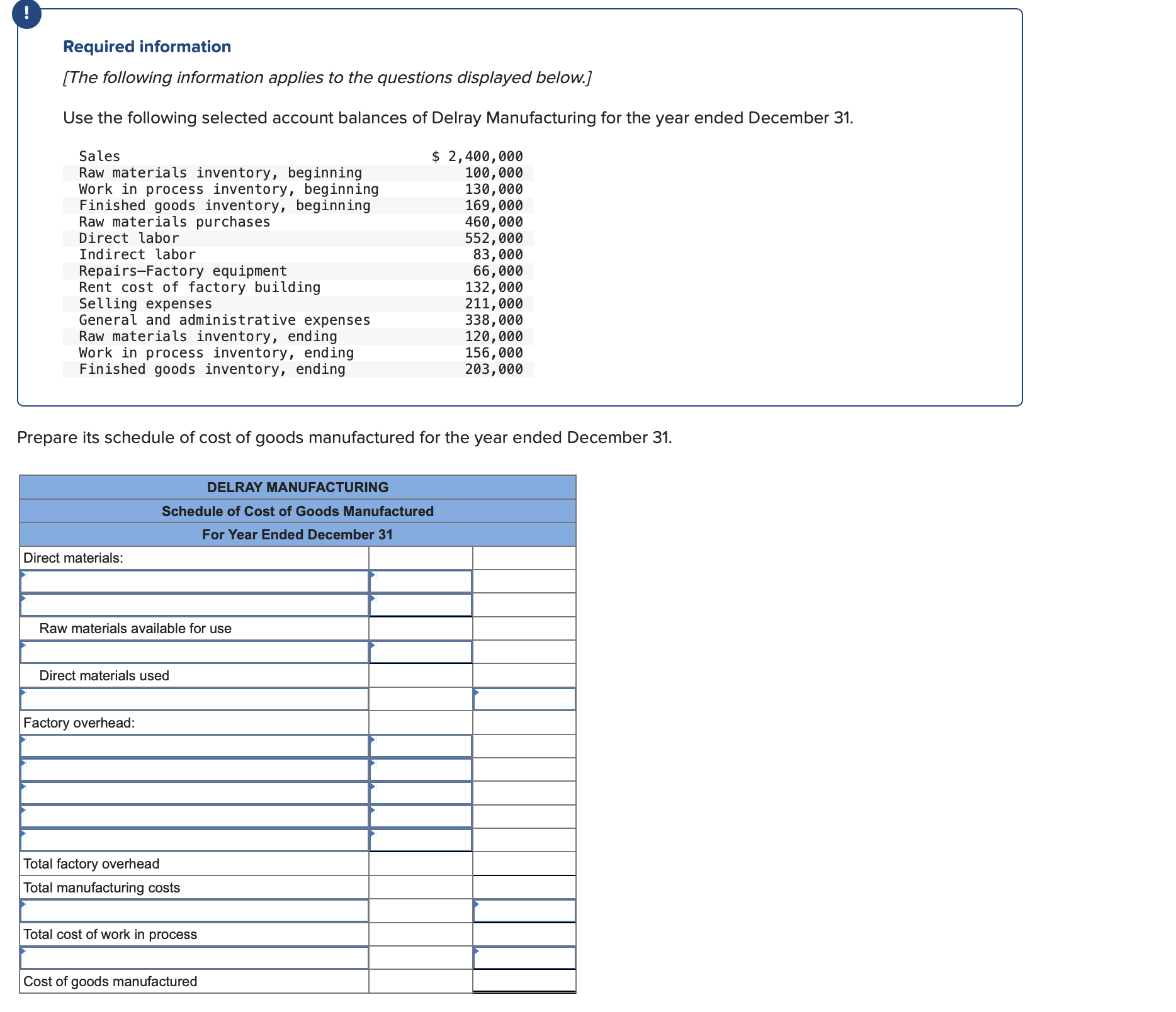Click the 'Required information' heading
1176x1012 pixels.
147,47
